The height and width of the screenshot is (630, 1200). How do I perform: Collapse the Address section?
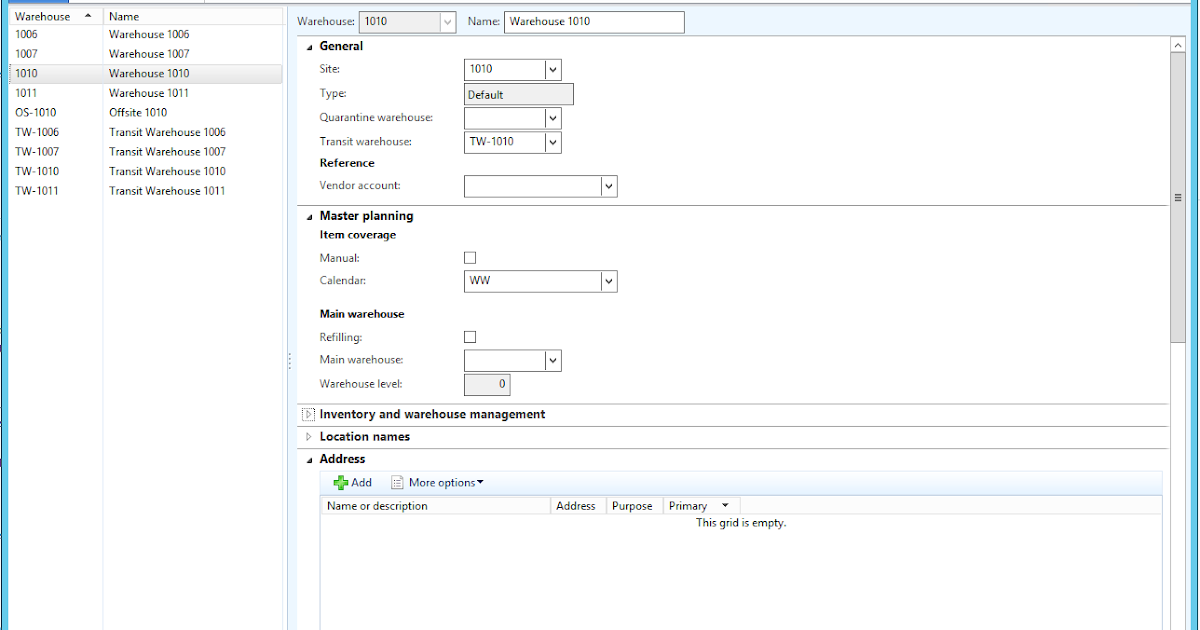tap(307, 458)
